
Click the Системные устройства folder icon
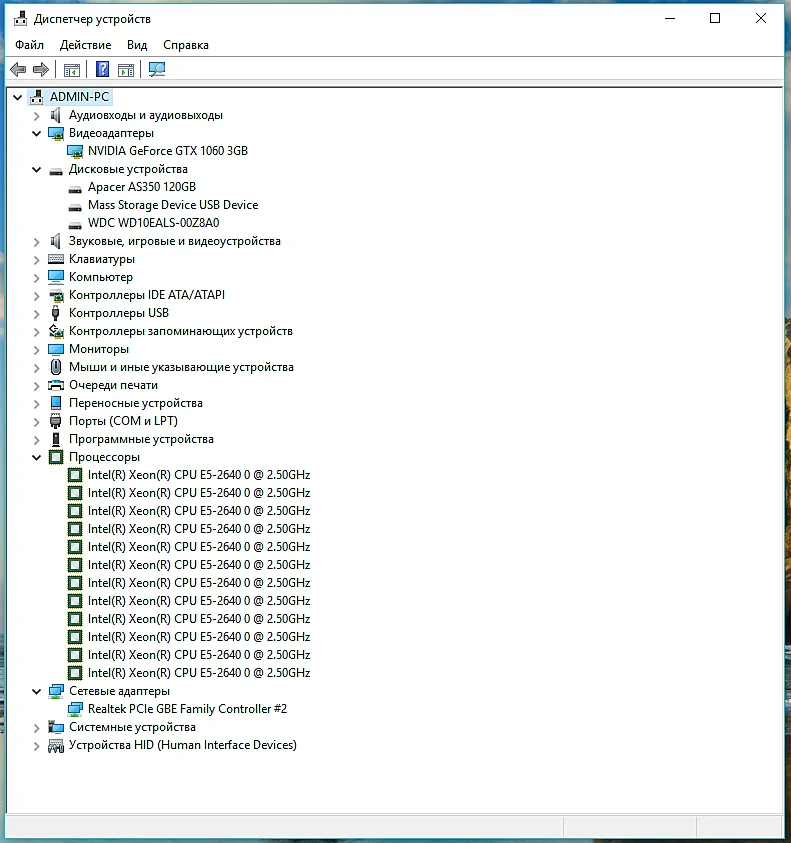tap(56, 727)
